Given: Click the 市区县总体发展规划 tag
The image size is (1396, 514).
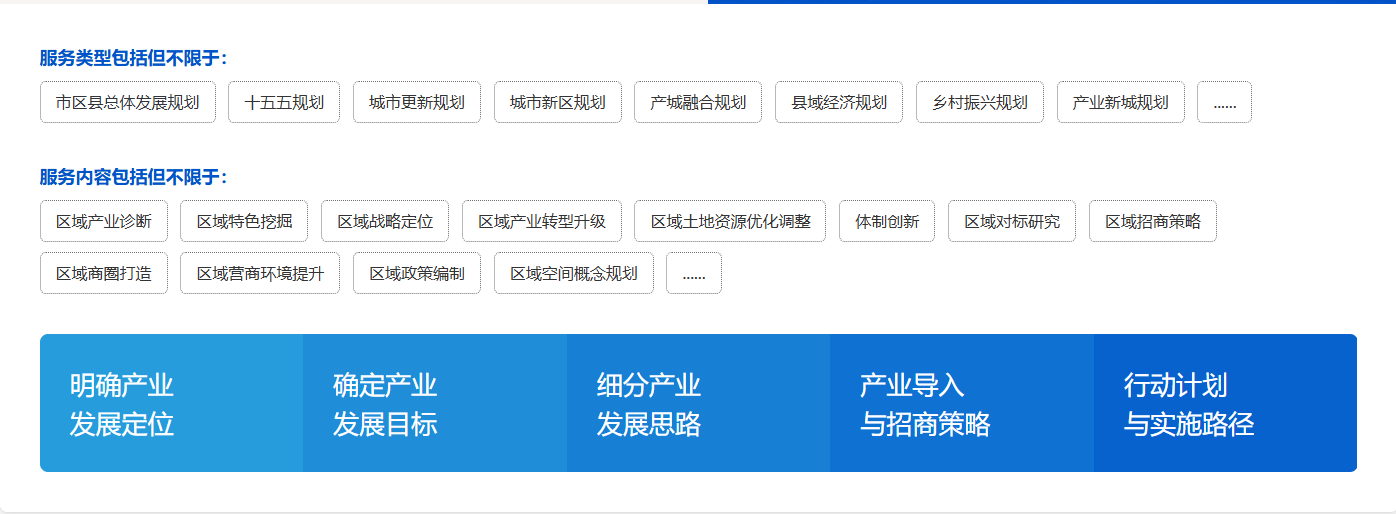Looking at the screenshot, I should [x=128, y=102].
